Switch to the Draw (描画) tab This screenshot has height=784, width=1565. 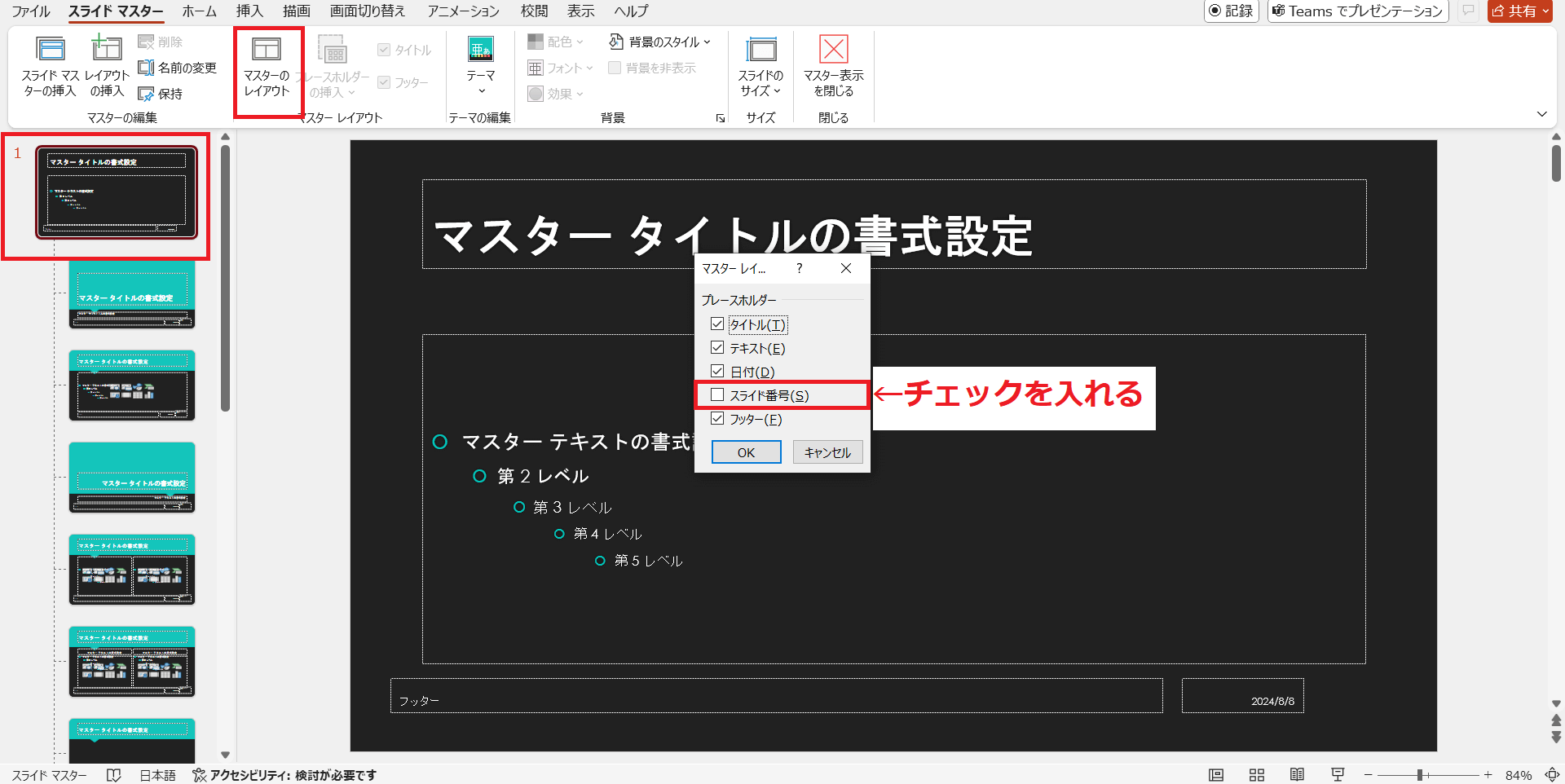point(297,11)
